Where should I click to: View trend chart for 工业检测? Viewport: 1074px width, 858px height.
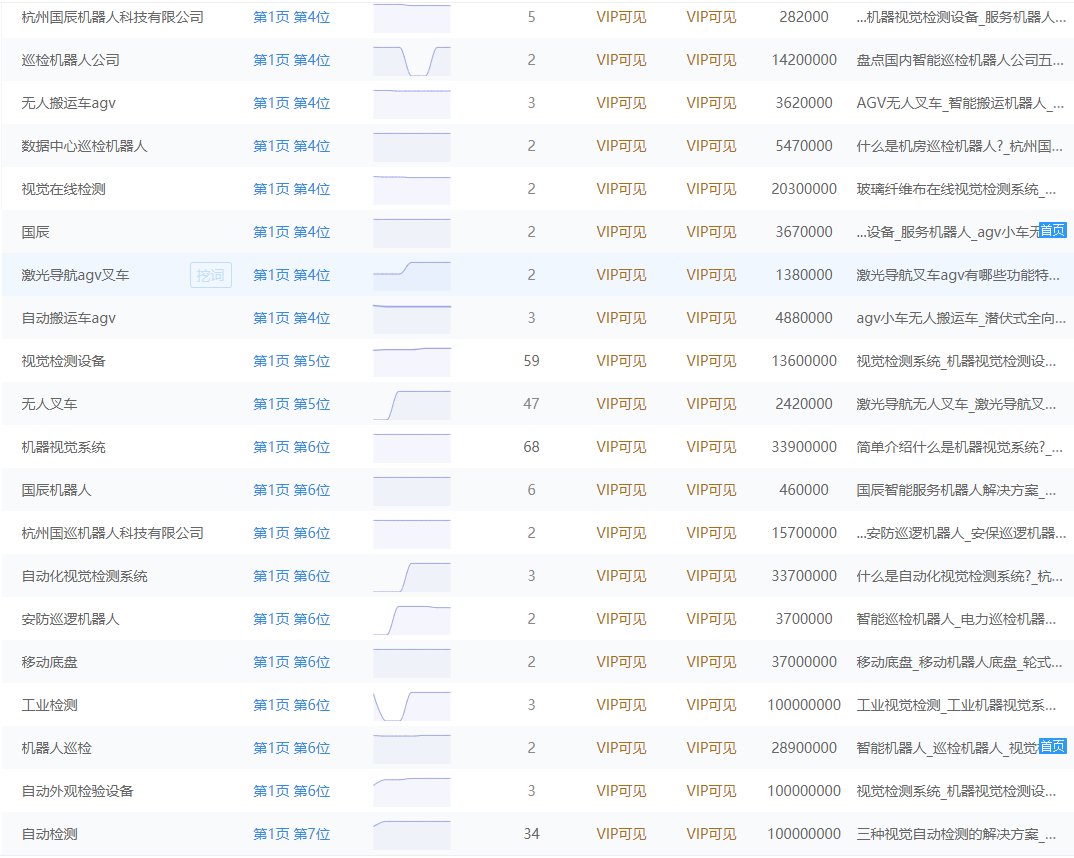(412, 705)
